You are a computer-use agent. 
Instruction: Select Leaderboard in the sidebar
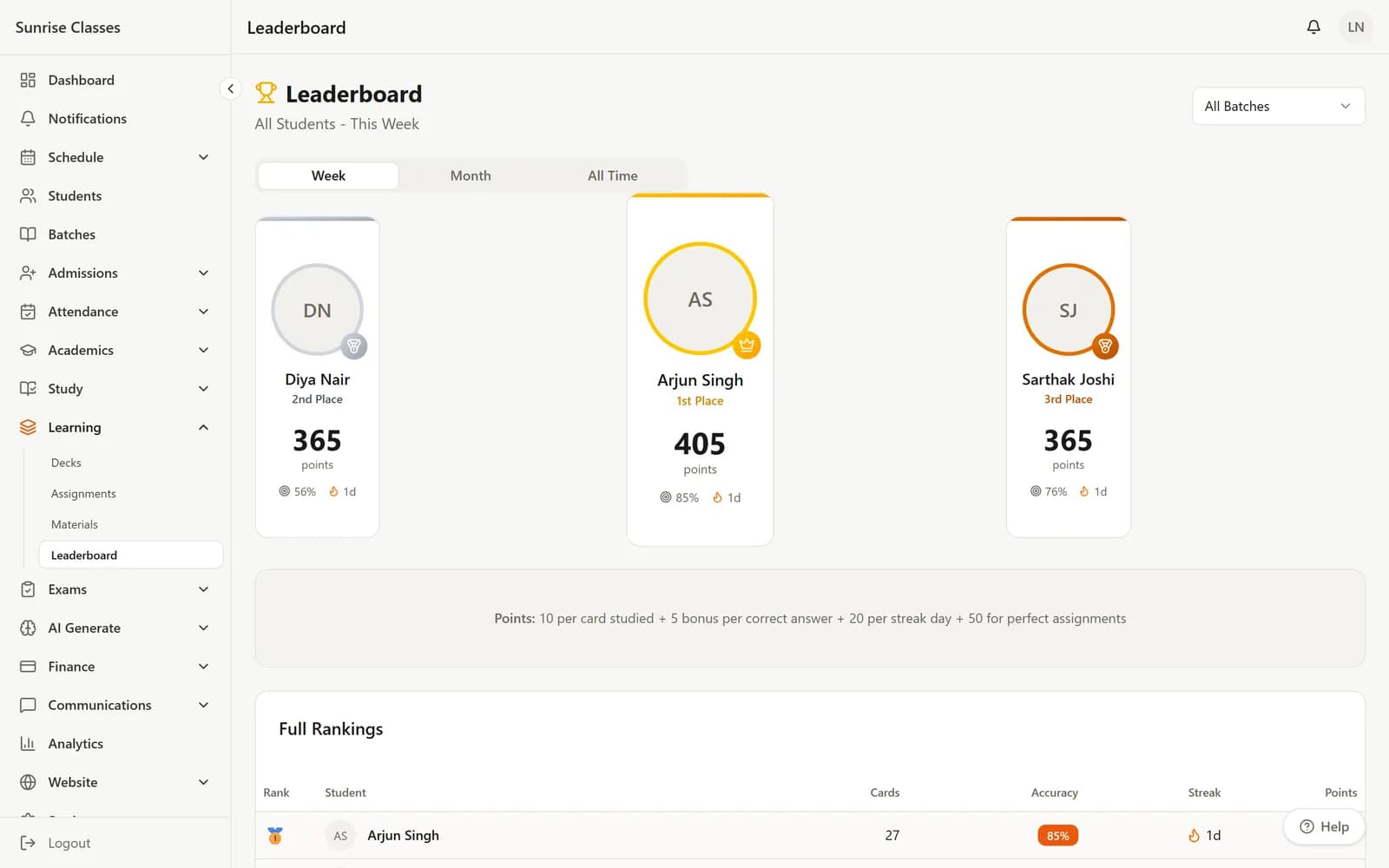131,556
